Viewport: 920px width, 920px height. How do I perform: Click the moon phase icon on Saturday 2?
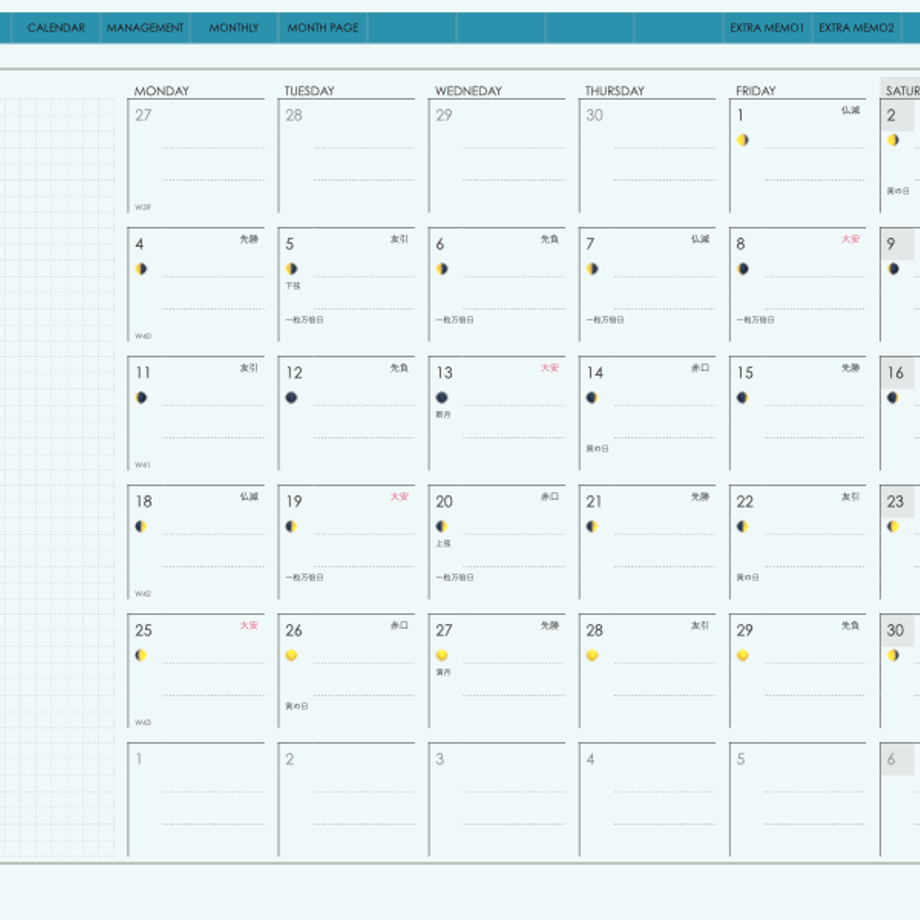[x=893, y=140]
